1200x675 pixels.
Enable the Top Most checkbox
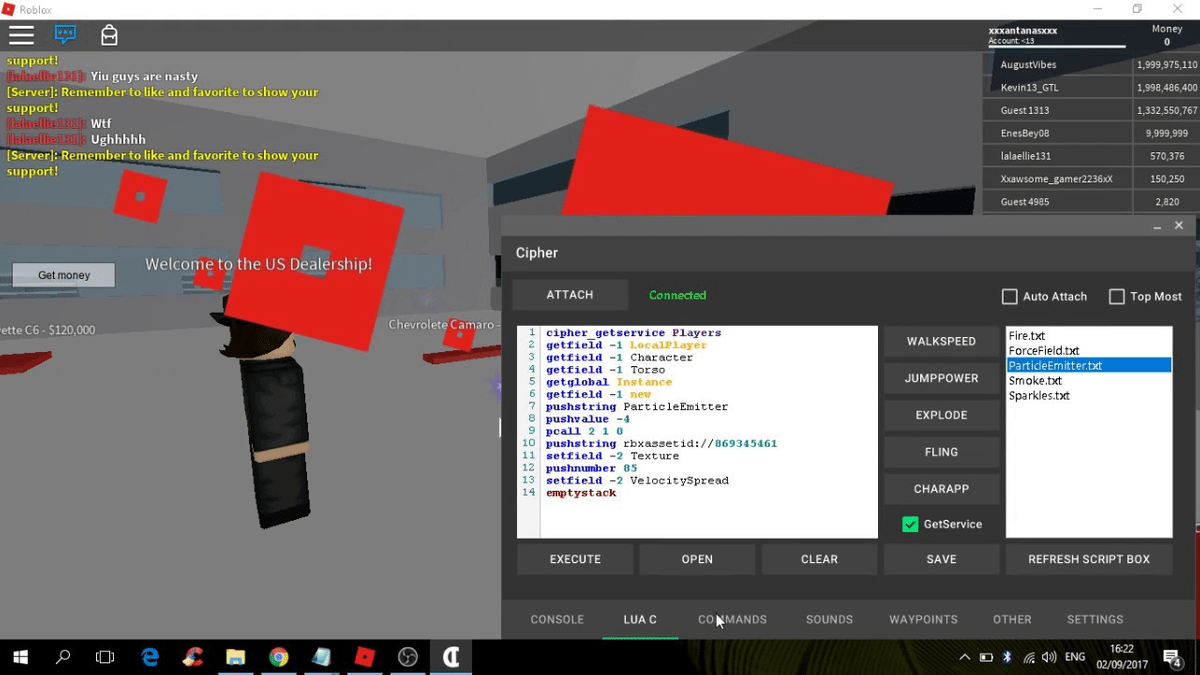coord(1117,297)
